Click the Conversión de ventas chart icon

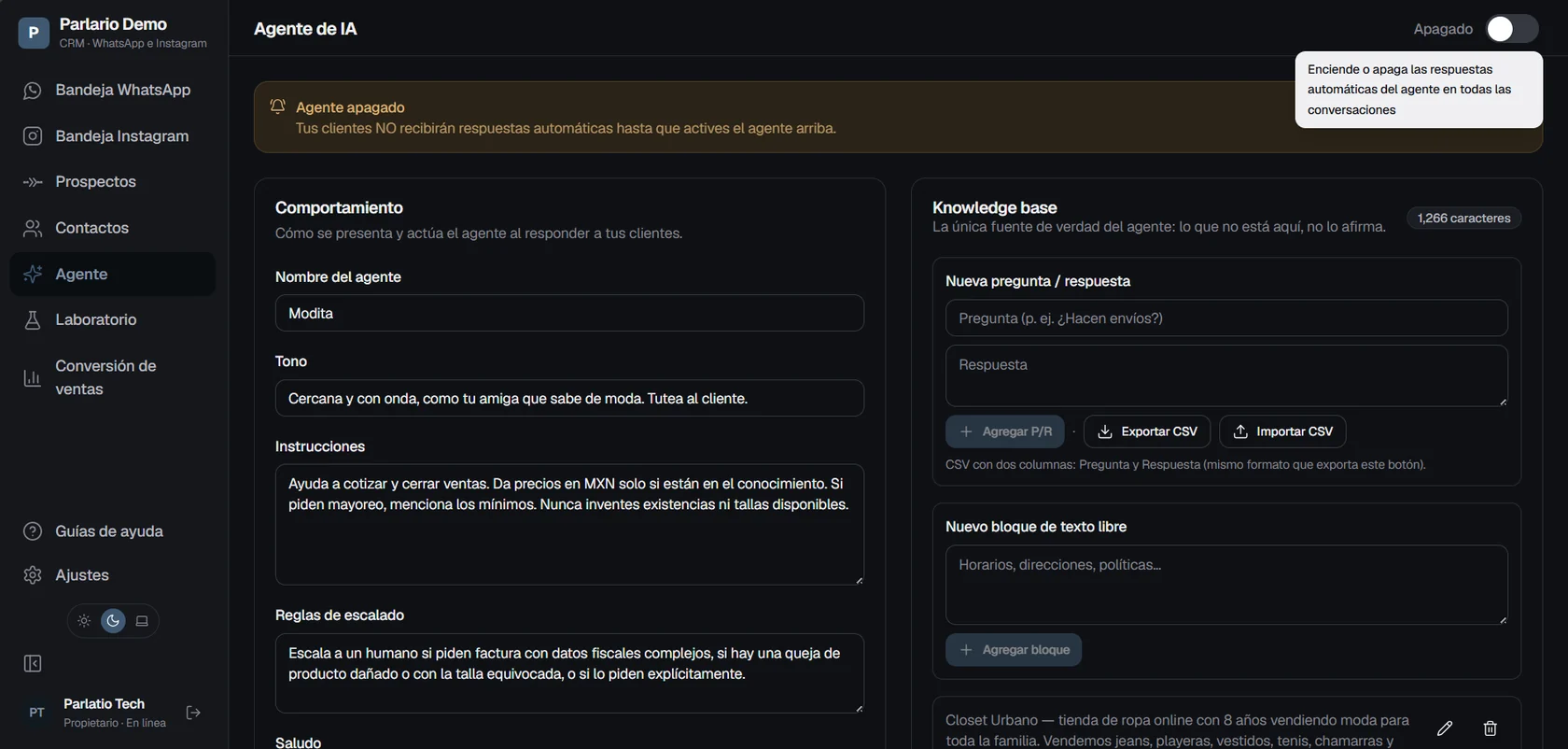click(x=33, y=377)
